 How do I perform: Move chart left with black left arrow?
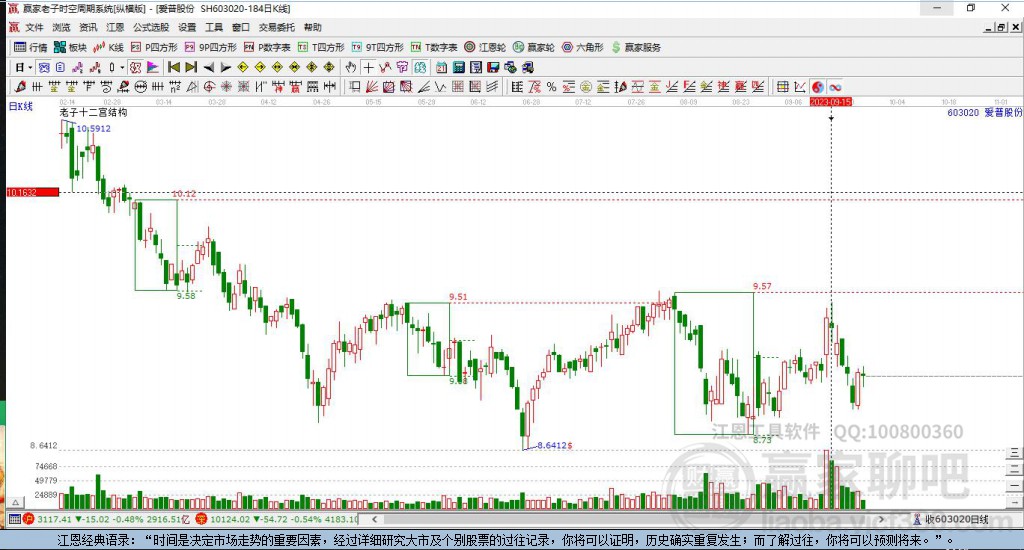[x=208, y=67]
